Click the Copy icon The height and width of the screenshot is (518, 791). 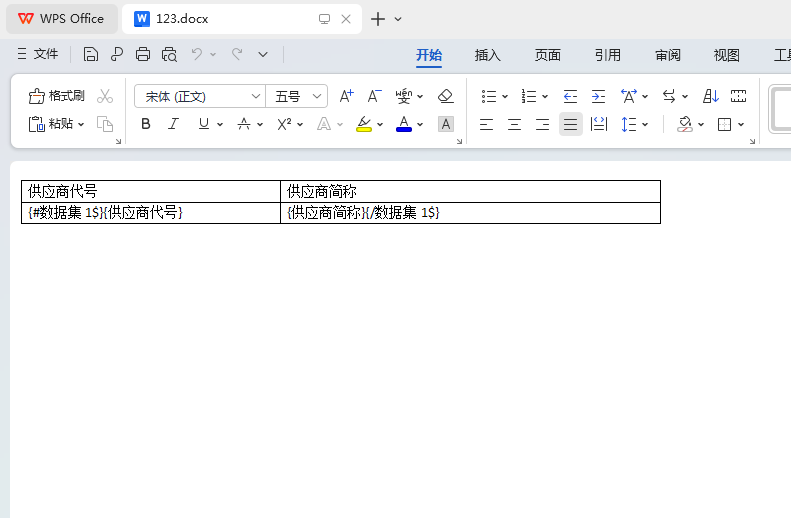pos(105,124)
